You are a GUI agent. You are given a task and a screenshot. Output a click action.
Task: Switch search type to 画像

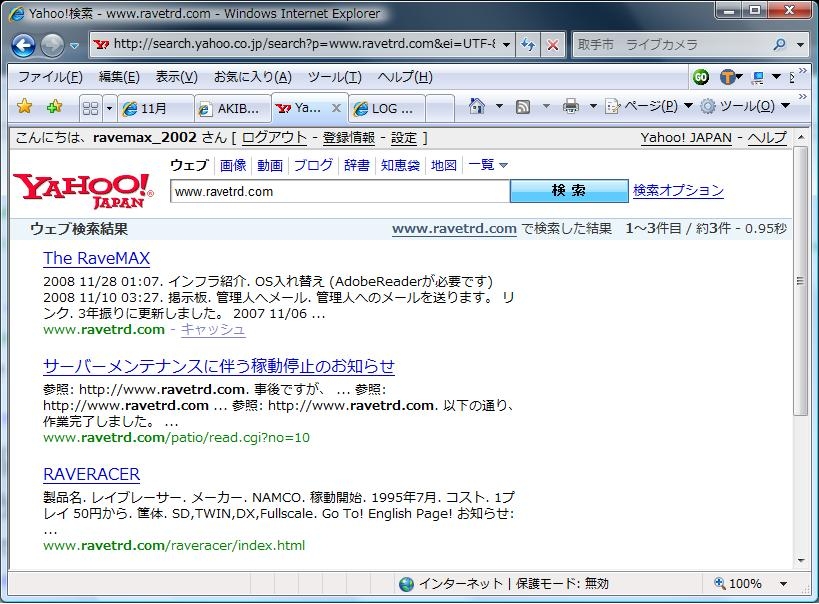pyautogui.click(x=233, y=165)
